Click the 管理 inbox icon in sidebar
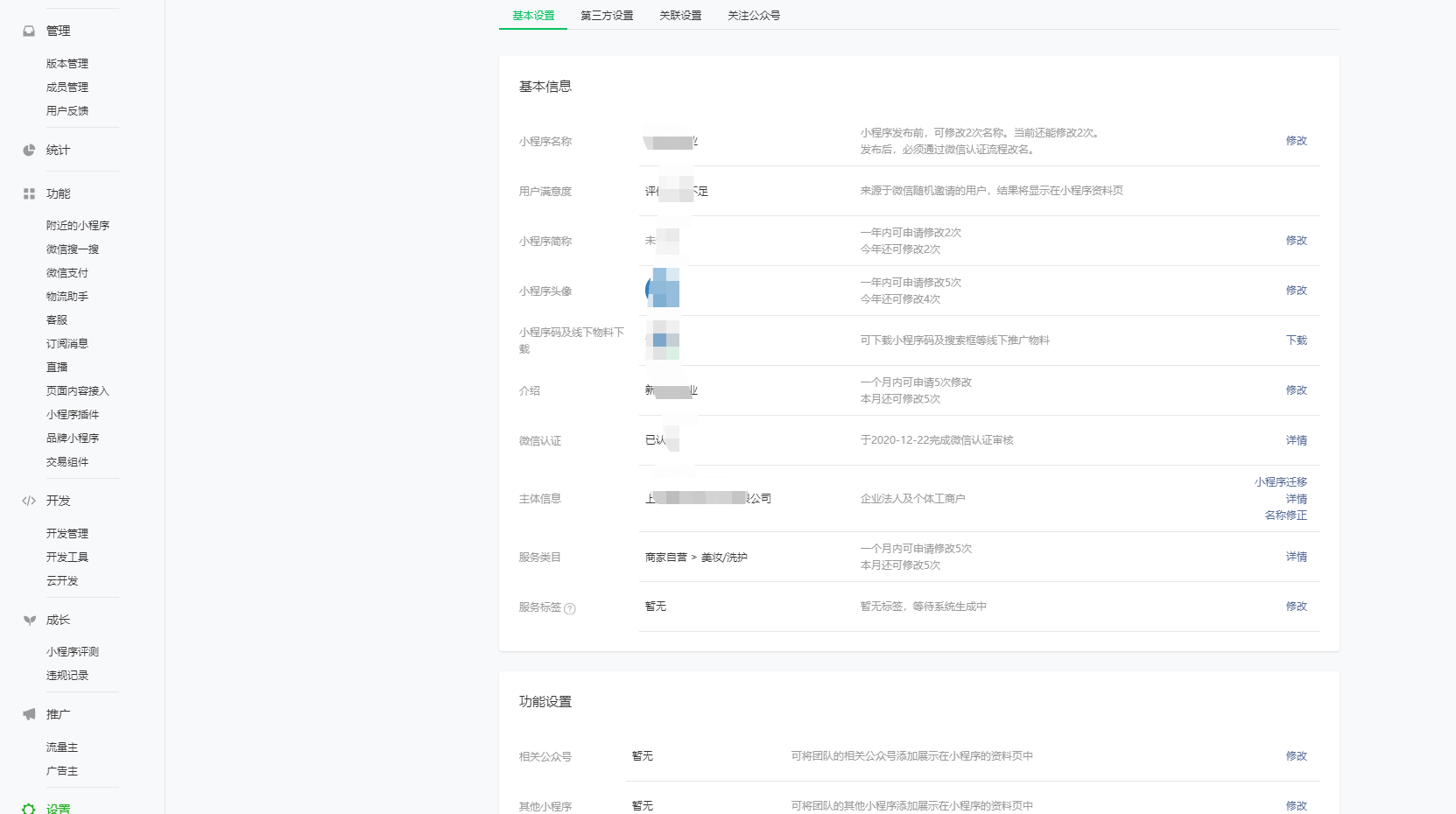Viewport: 1456px width, 814px height. (x=29, y=31)
